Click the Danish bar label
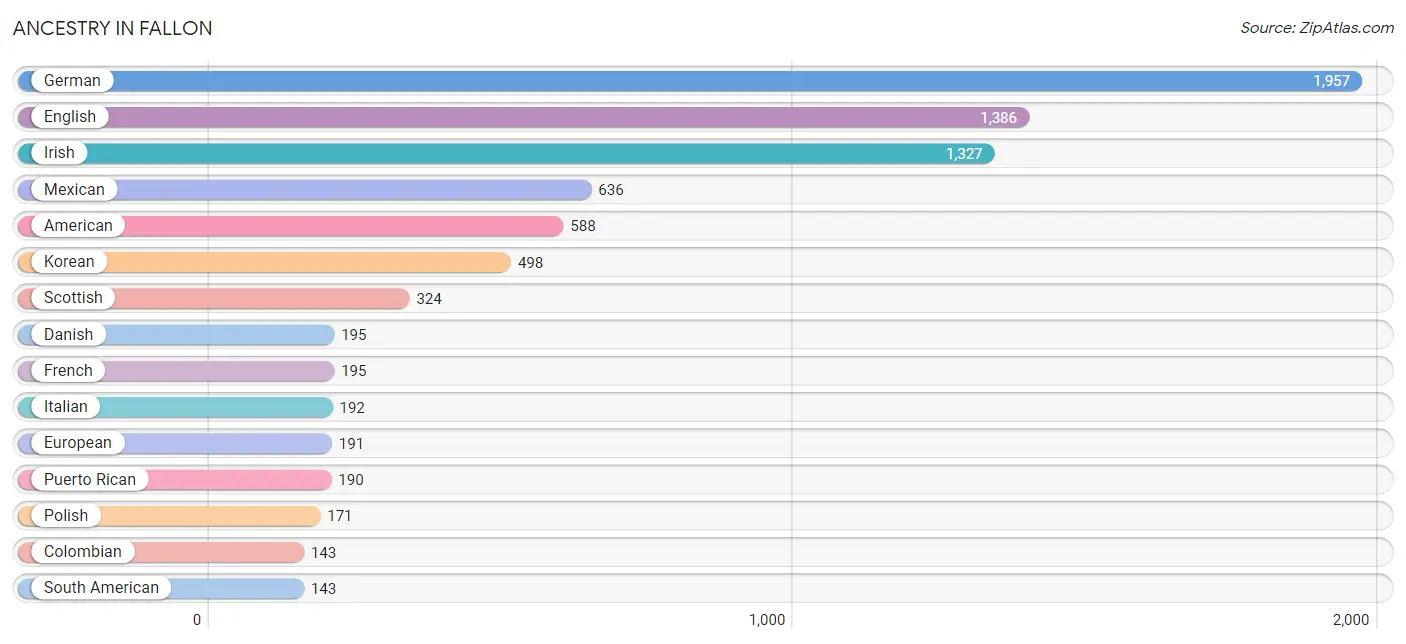Image resolution: width=1406 pixels, height=644 pixels. [68, 334]
